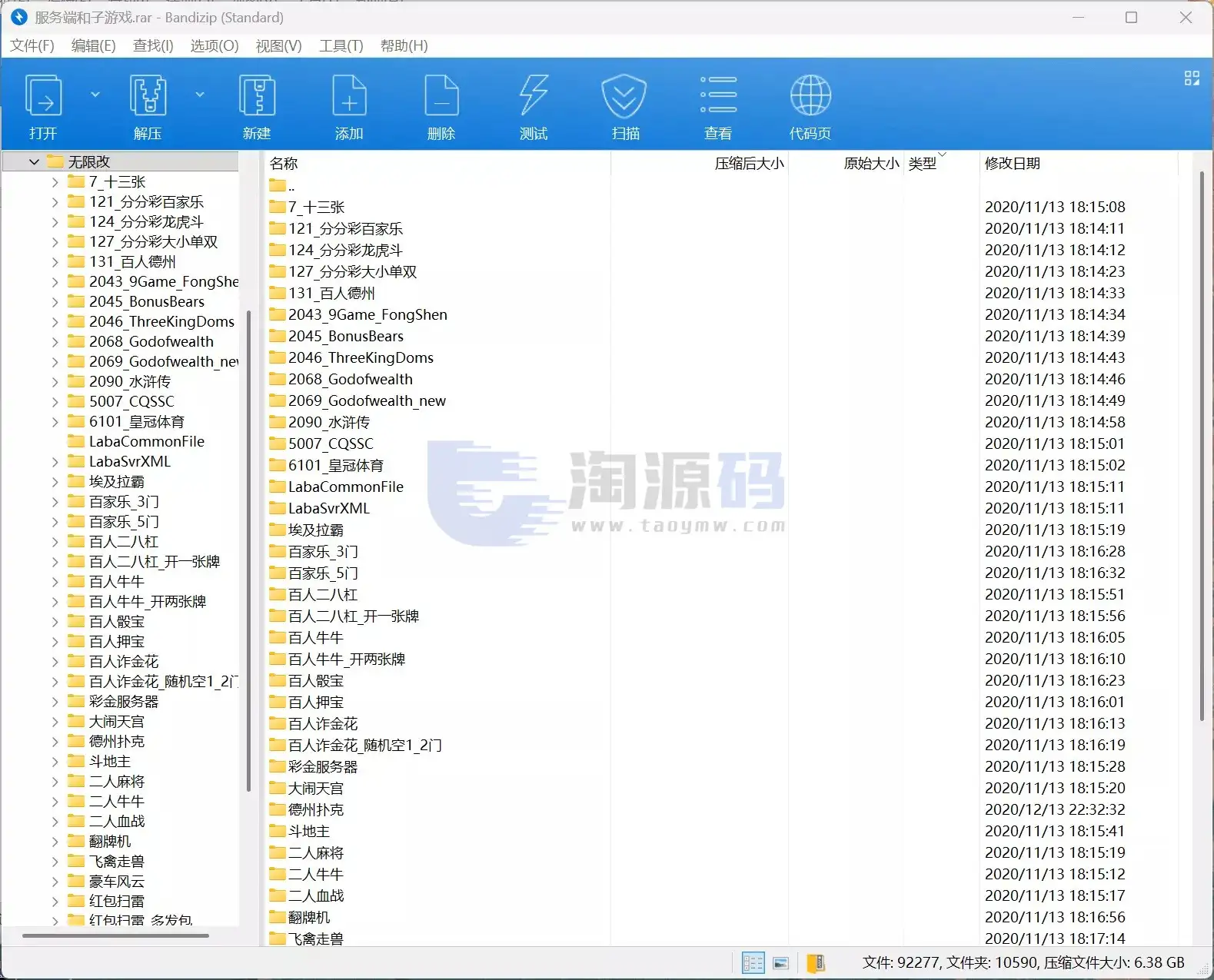Click 百人诈金花_随机空1_2门 in file list
1214x980 pixels.
pos(364,745)
